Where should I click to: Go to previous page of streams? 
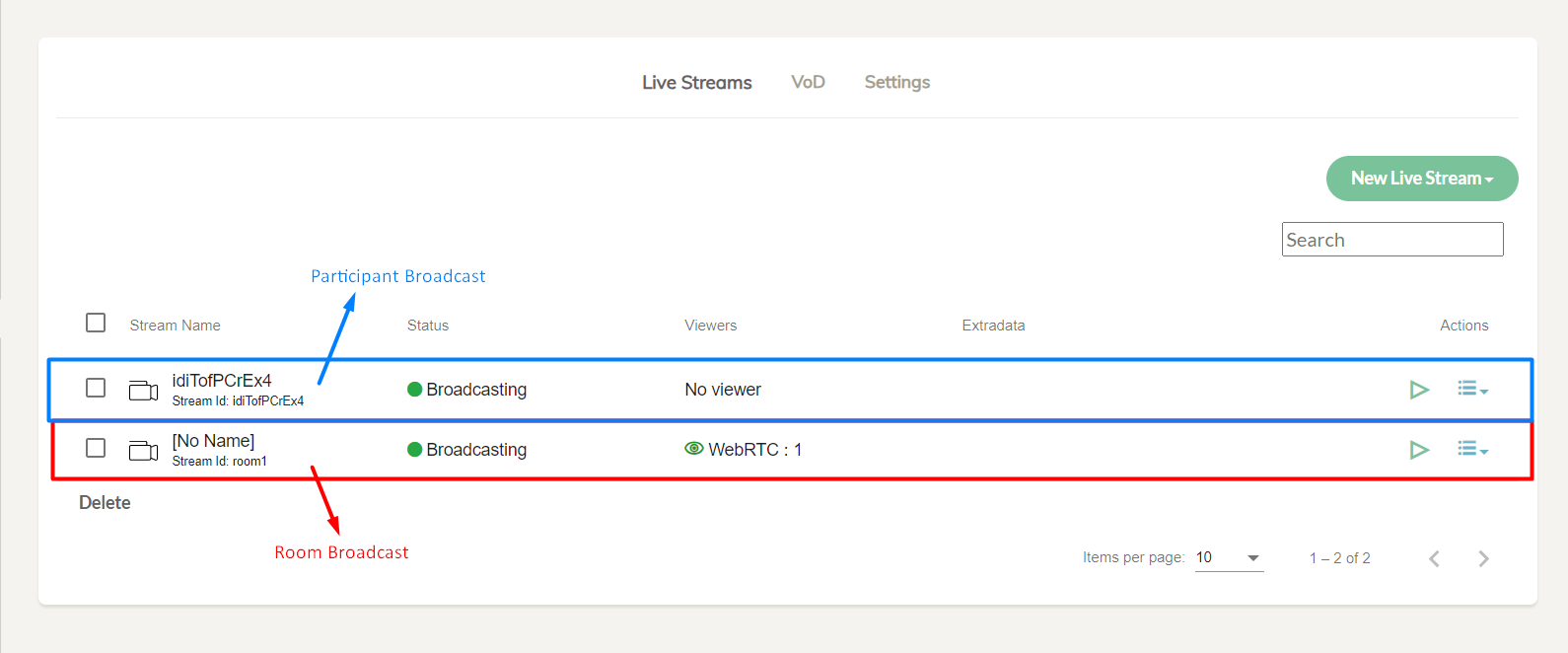[1434, 558]
